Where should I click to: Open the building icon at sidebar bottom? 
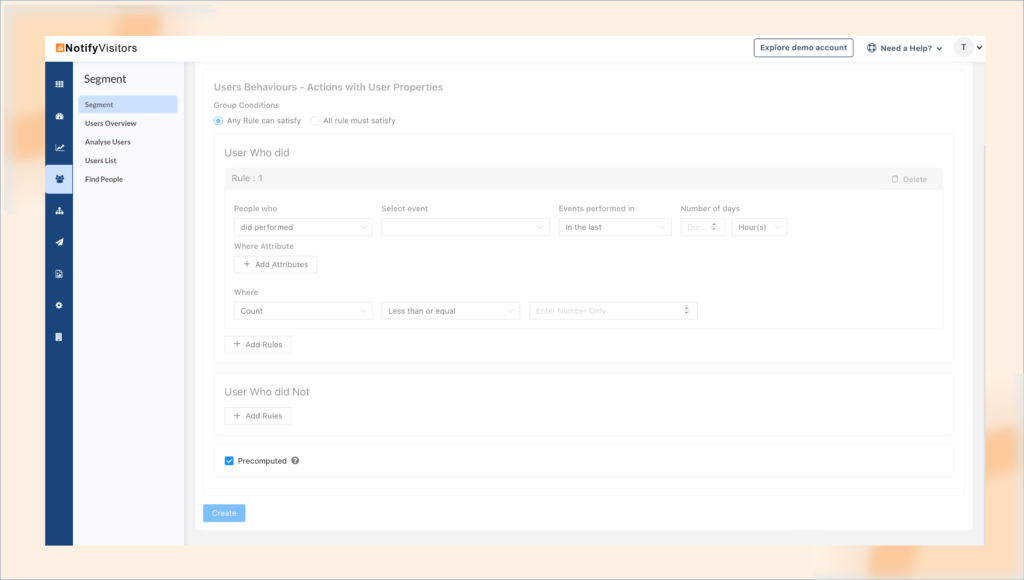click(x=59, y=337)
